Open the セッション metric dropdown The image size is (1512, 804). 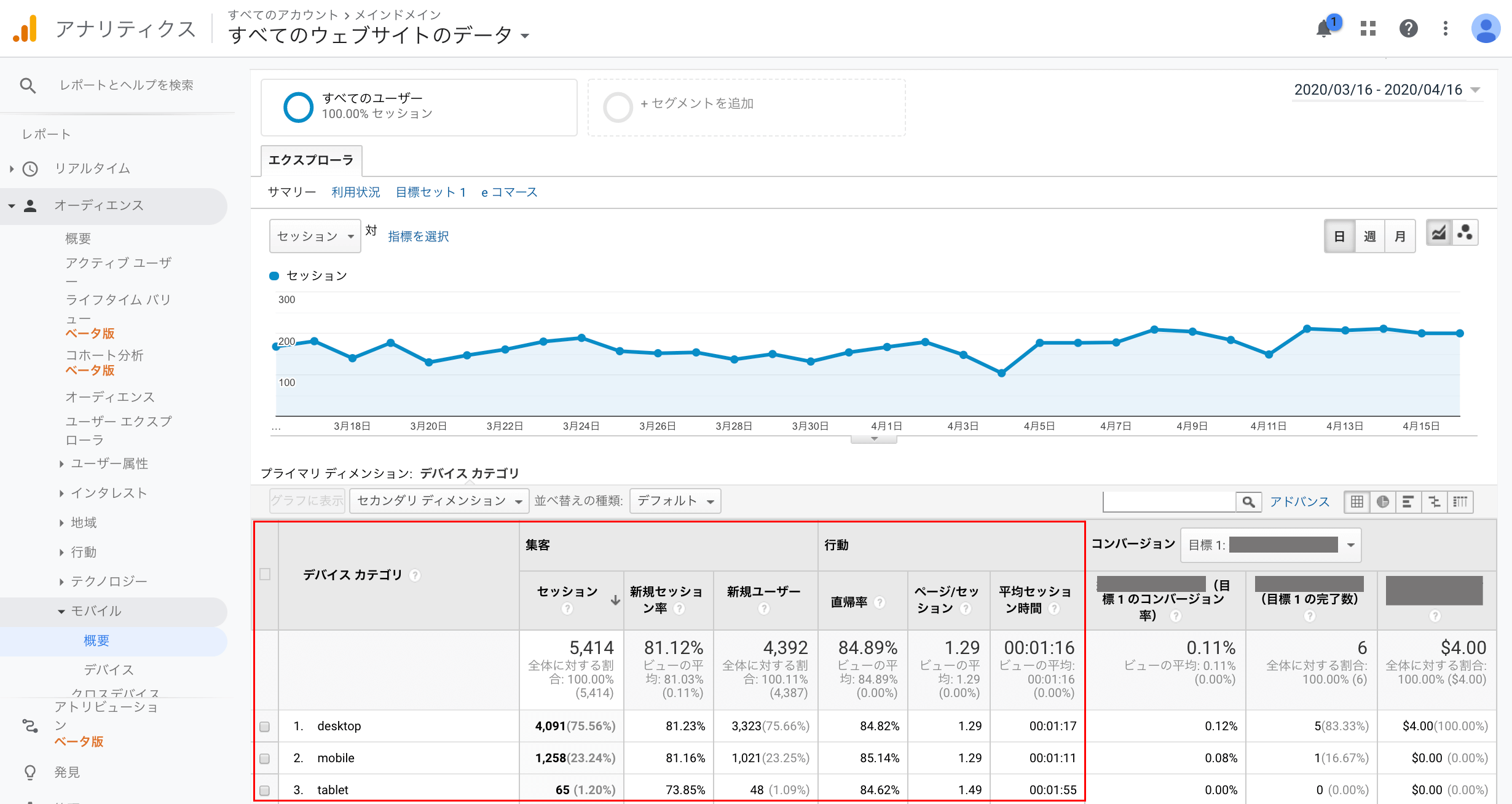(x=315, y=237)
